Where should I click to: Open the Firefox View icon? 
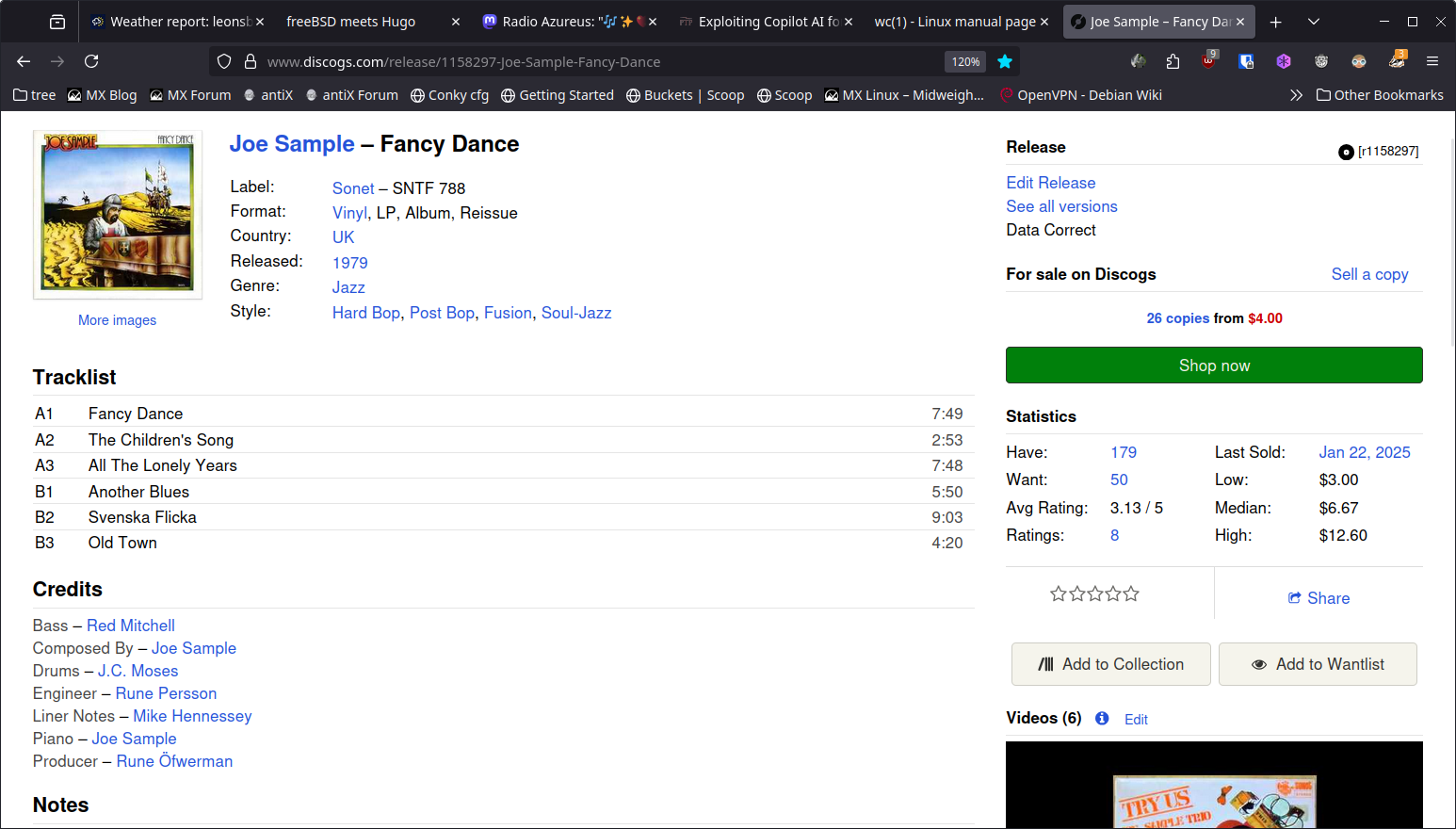(x=57, y=22)
